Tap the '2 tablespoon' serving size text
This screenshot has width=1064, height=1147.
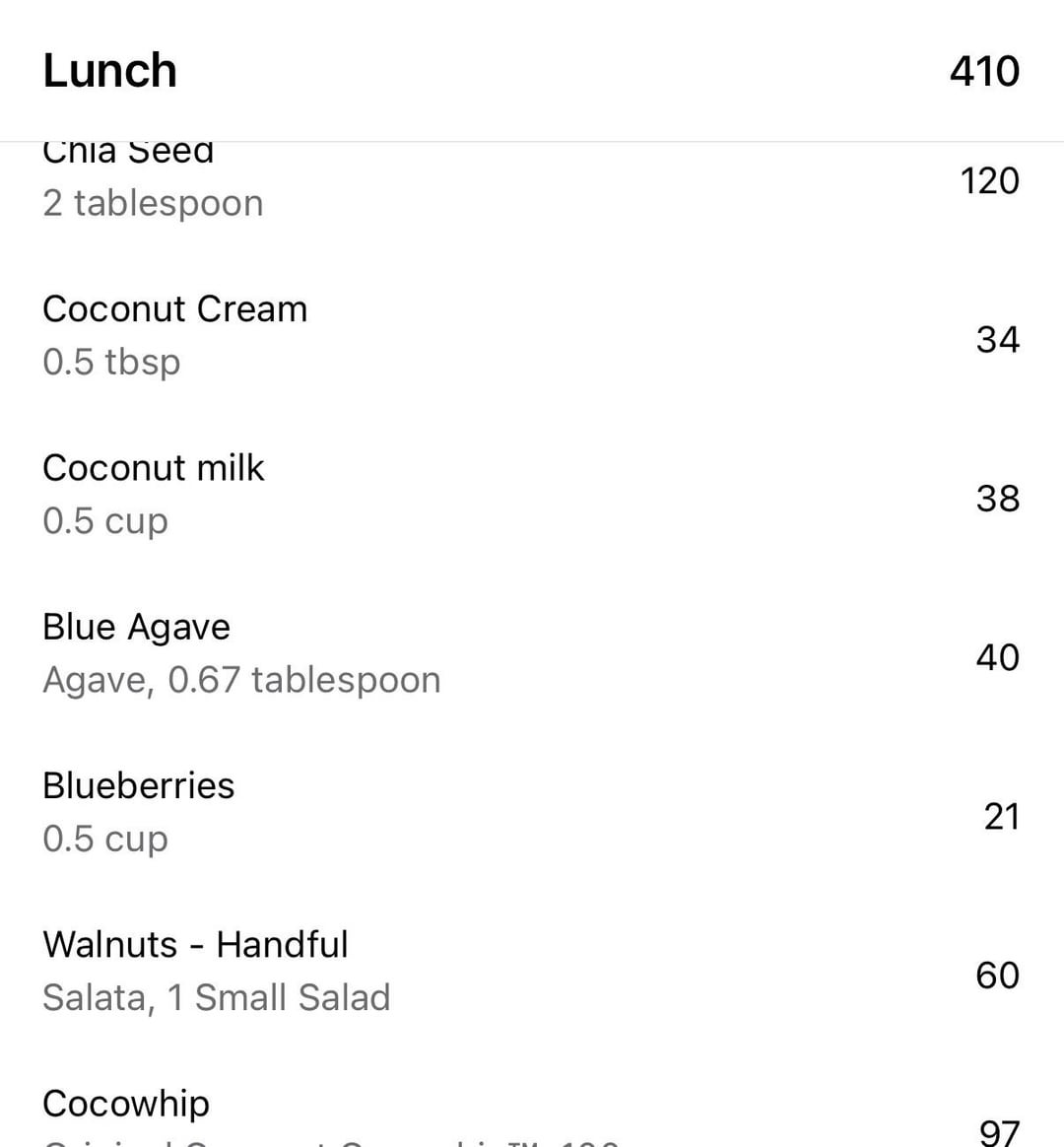(153, 204)
